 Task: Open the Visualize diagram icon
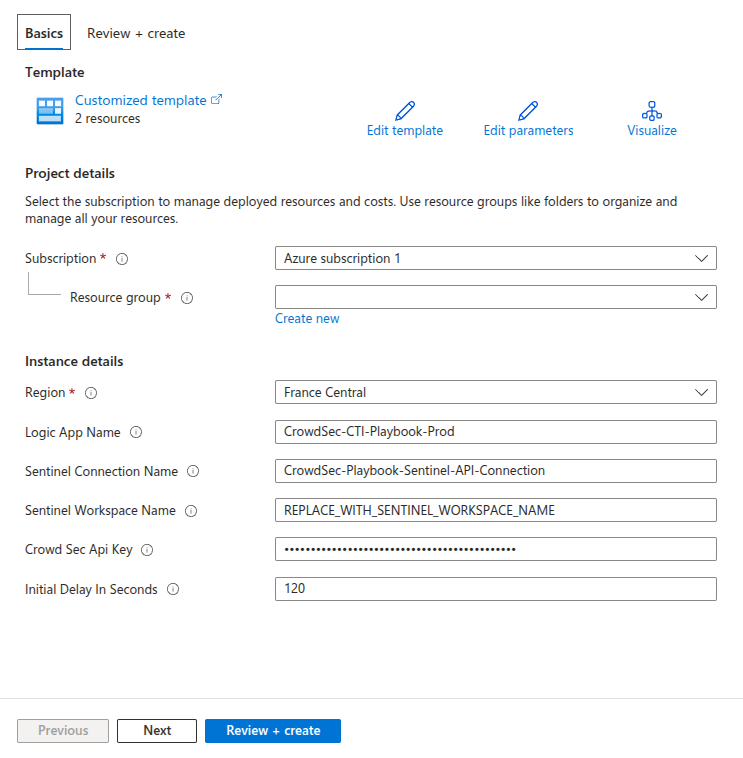652,110
